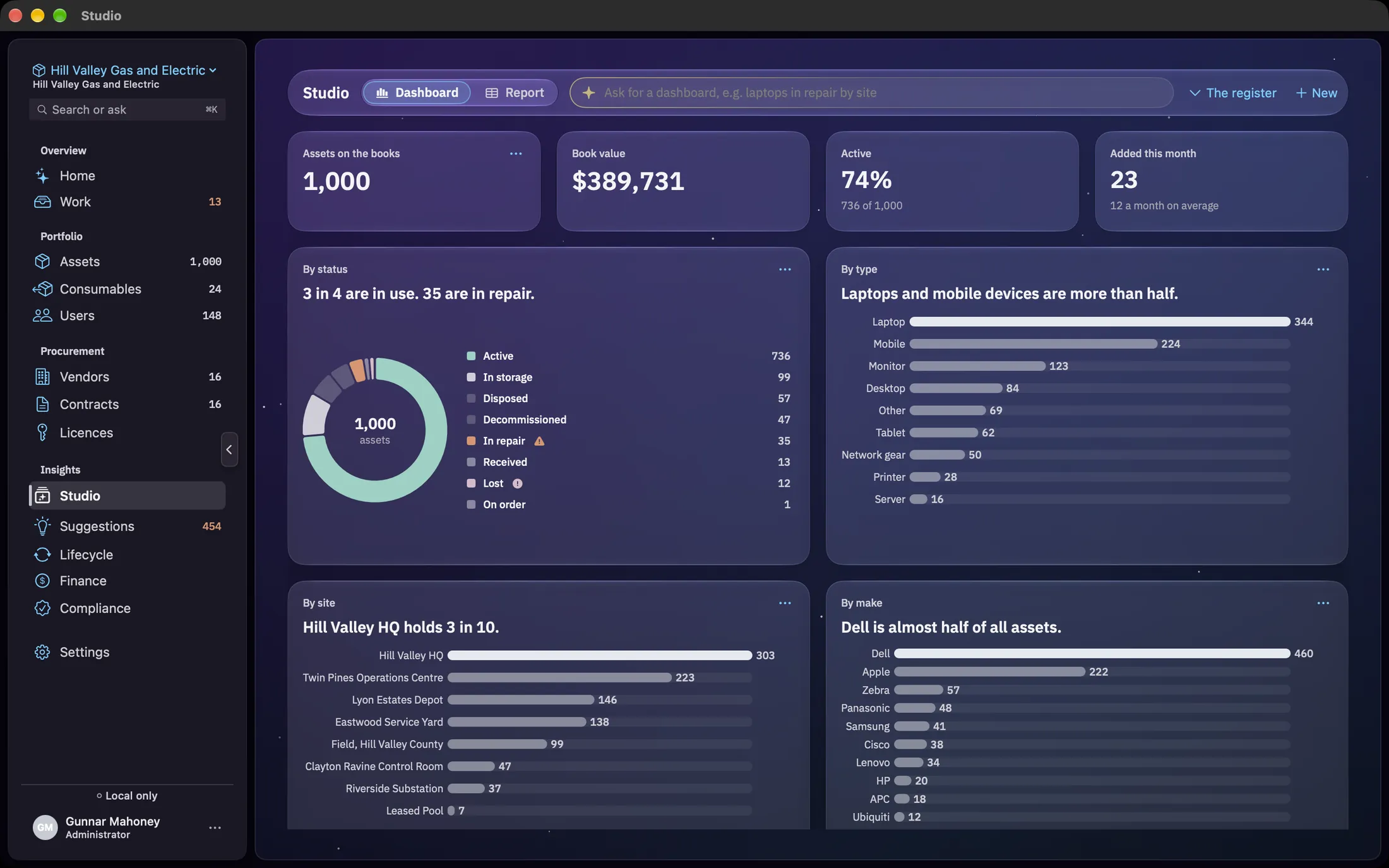Open the By make card menu
The image size is (1389, 868).
(x=1323, y=603)
